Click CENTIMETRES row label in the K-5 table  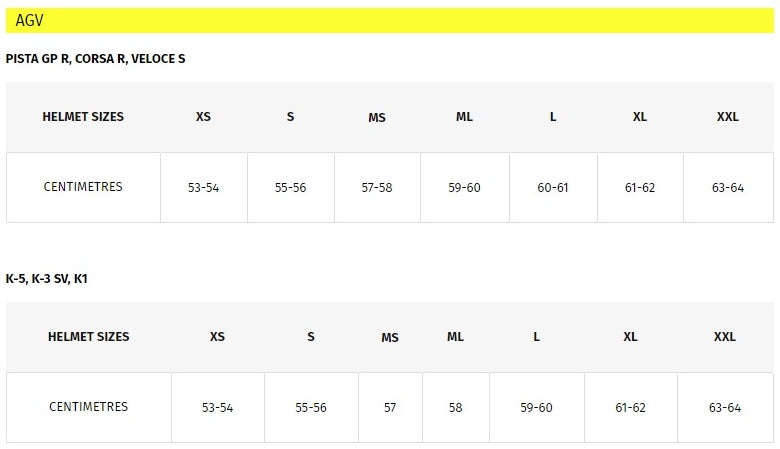point(89,407)
